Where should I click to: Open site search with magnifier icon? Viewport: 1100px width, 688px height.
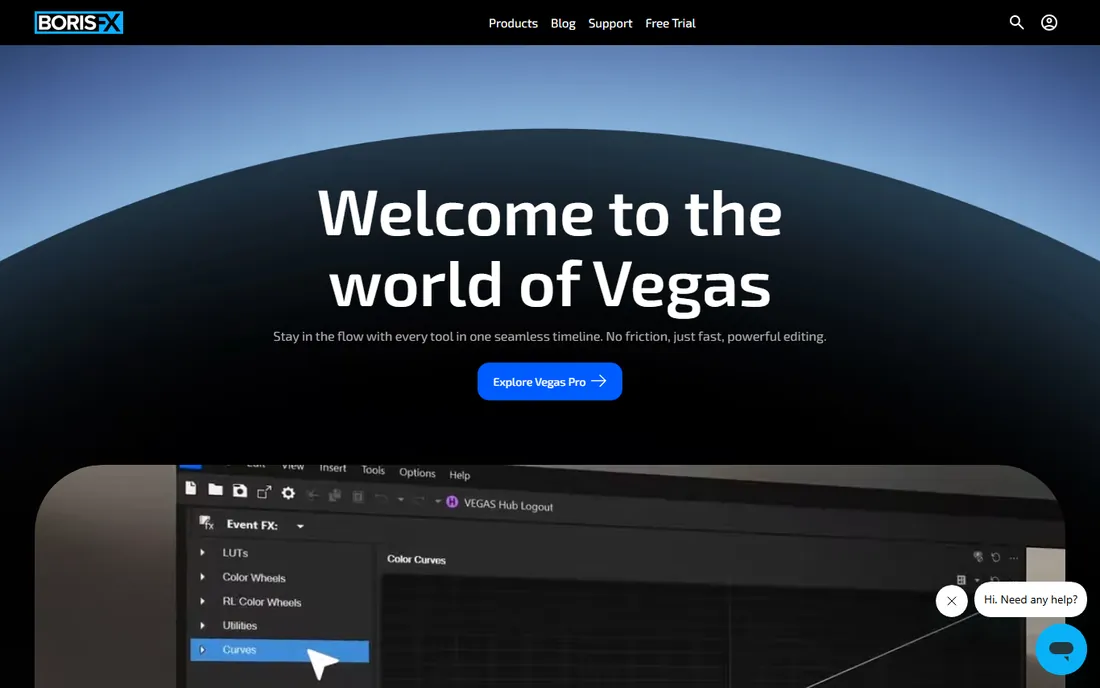(1016, 22)
